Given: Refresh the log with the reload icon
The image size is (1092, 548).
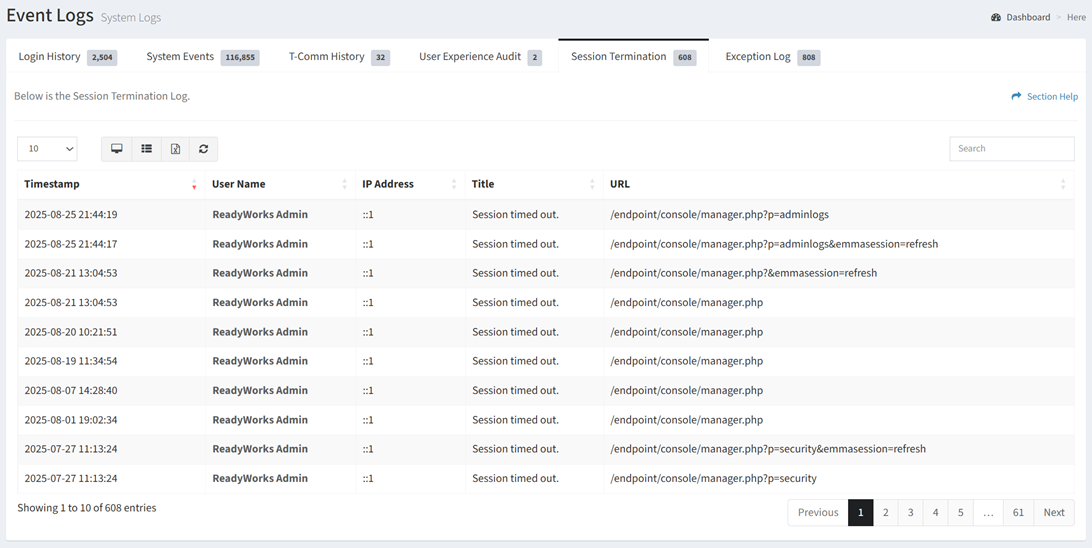Looking at the screenshot, I should 203,149.
